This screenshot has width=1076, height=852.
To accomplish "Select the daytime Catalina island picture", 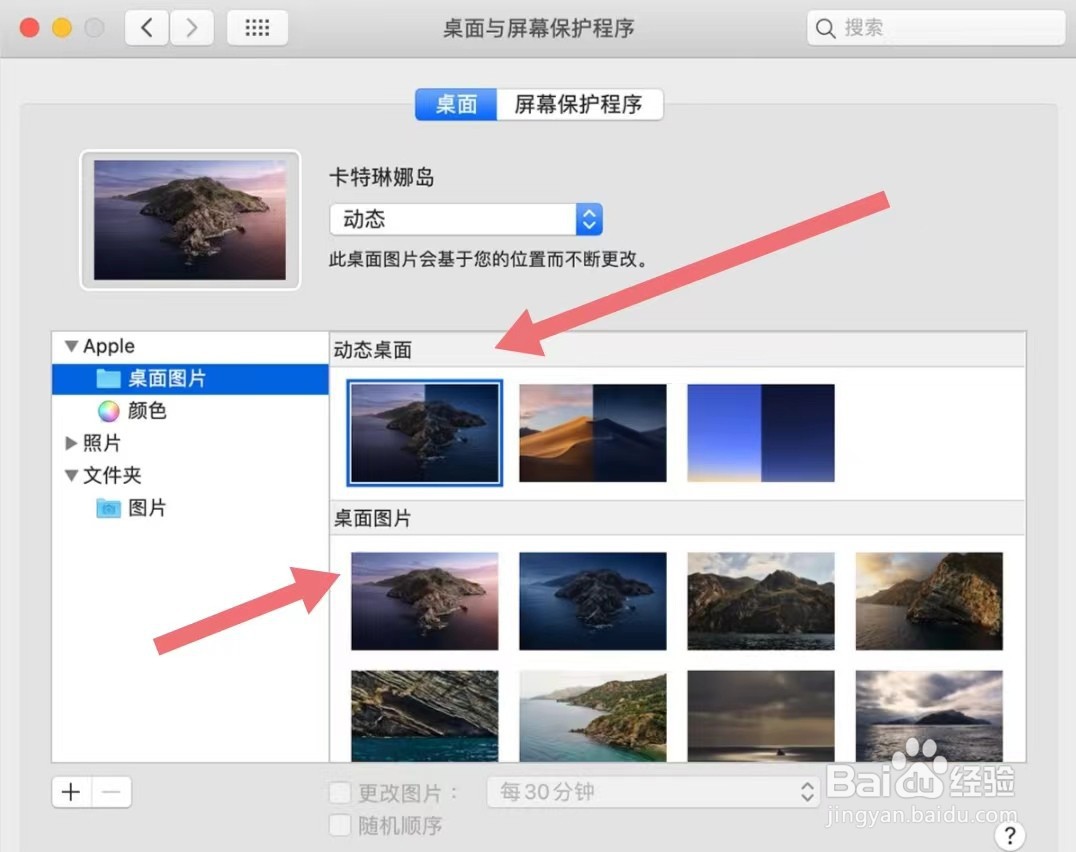I will (x=425, y=601).
